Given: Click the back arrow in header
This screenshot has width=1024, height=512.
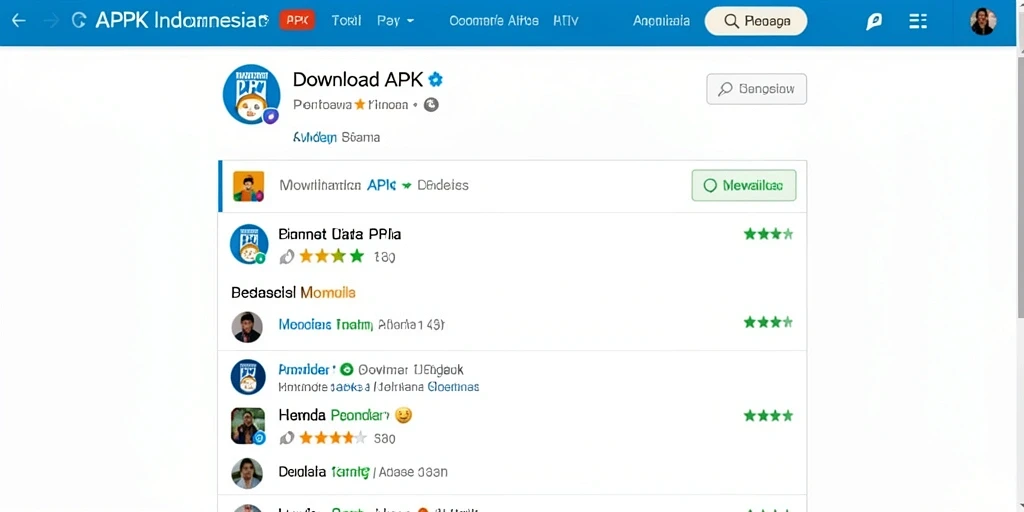Looking at the screenshot, I should pos(19,21).
